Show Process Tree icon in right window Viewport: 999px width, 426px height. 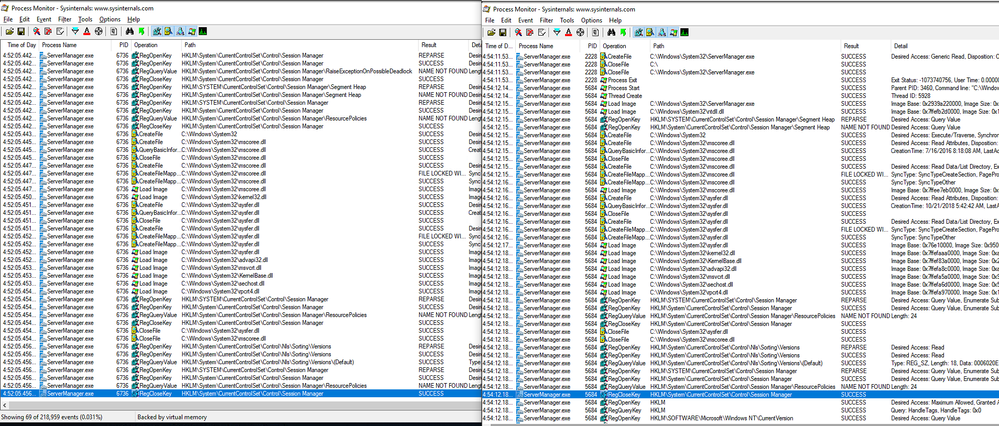[595, 31]
